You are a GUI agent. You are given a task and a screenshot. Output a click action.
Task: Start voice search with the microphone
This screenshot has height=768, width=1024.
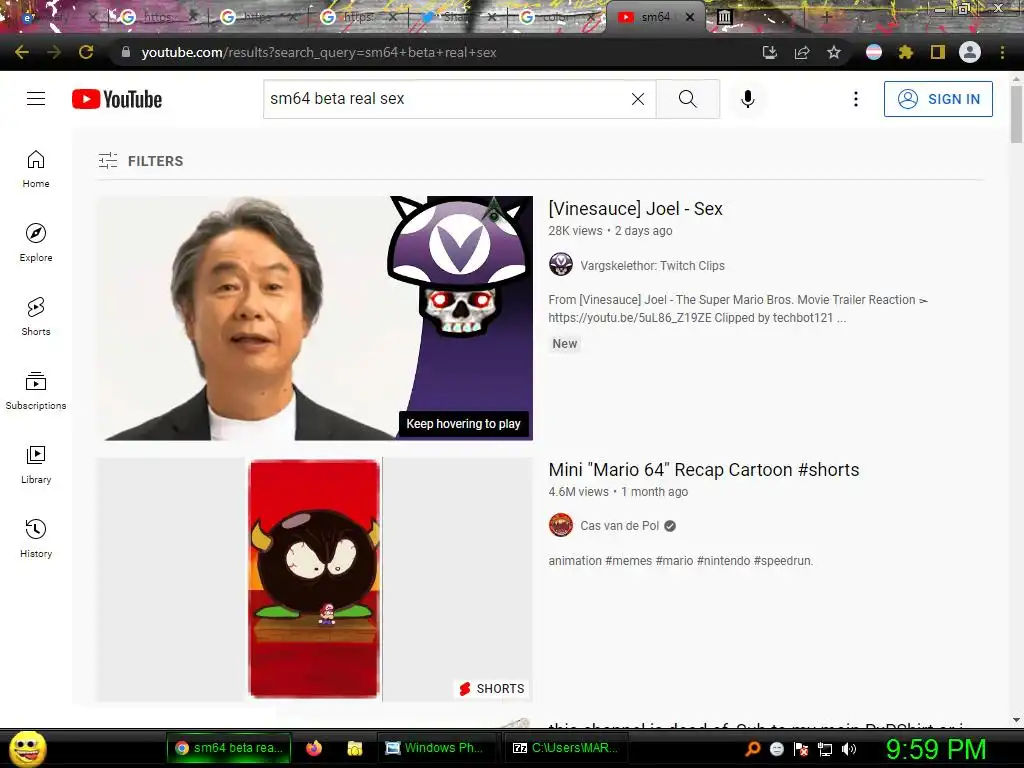(748, 99)
